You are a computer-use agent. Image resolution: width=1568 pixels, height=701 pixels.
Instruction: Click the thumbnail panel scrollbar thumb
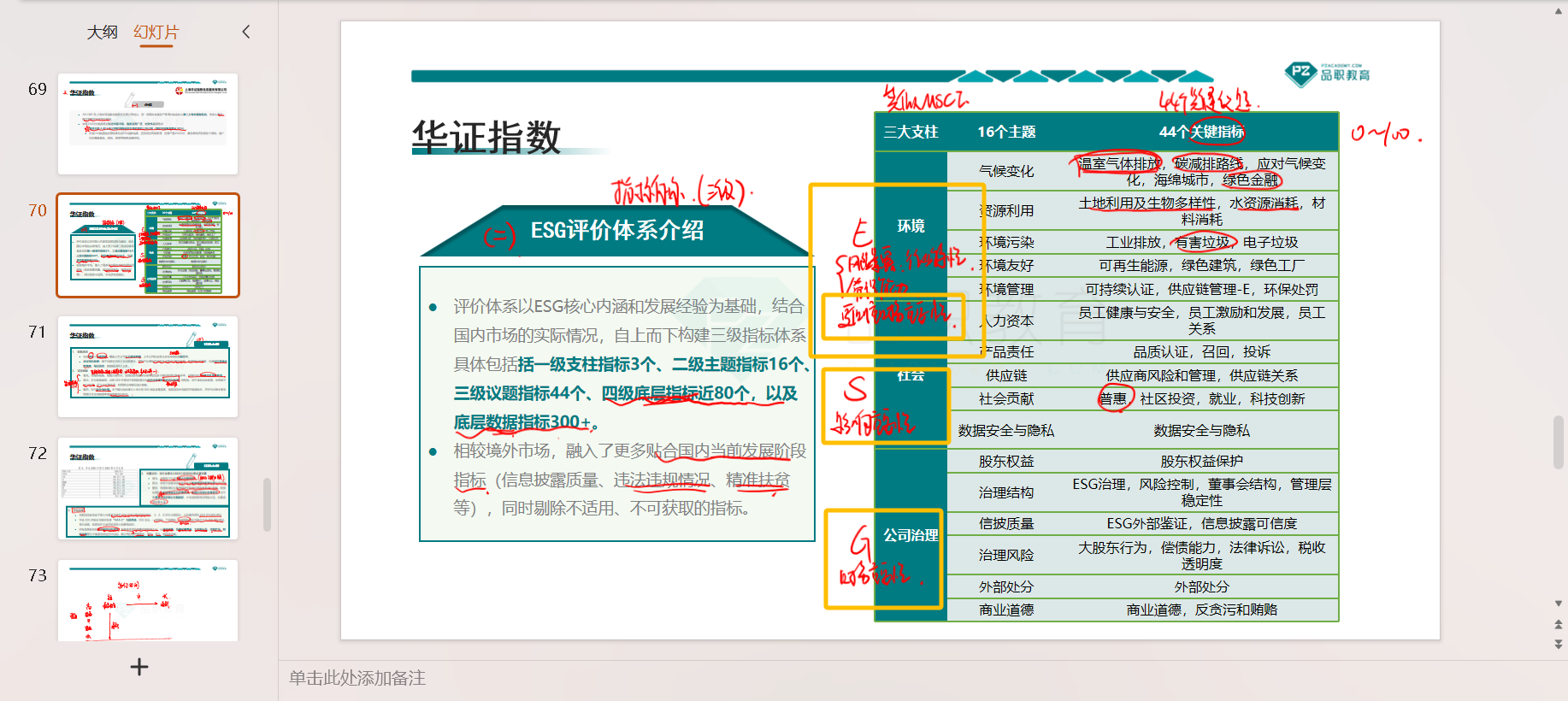pyautogui.click(x=267, y=504)
